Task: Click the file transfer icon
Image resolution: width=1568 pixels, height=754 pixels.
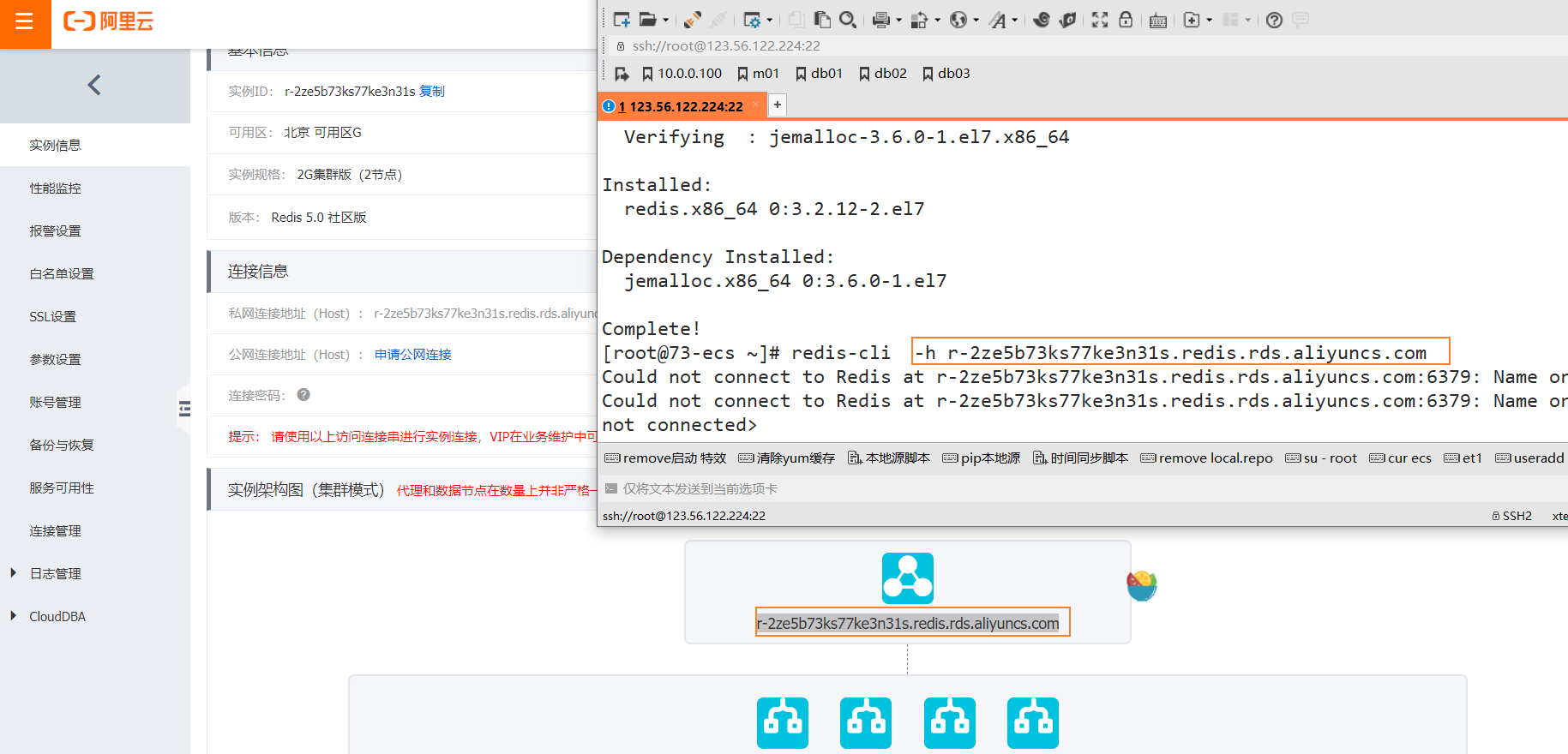Action: [x=919, y=20]
